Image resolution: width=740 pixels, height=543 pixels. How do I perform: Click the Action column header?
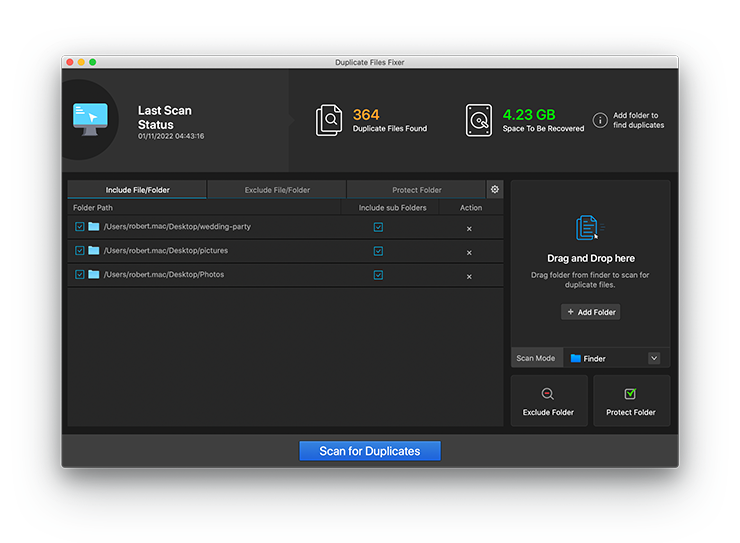pyautogui.click(x=471, y=208)
